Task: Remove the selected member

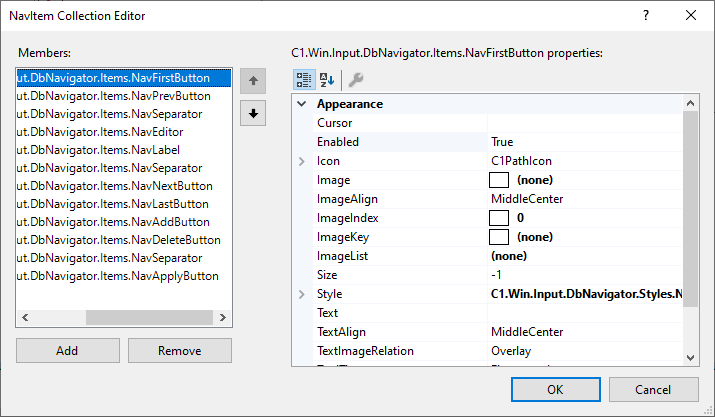Action: [180, 351]
